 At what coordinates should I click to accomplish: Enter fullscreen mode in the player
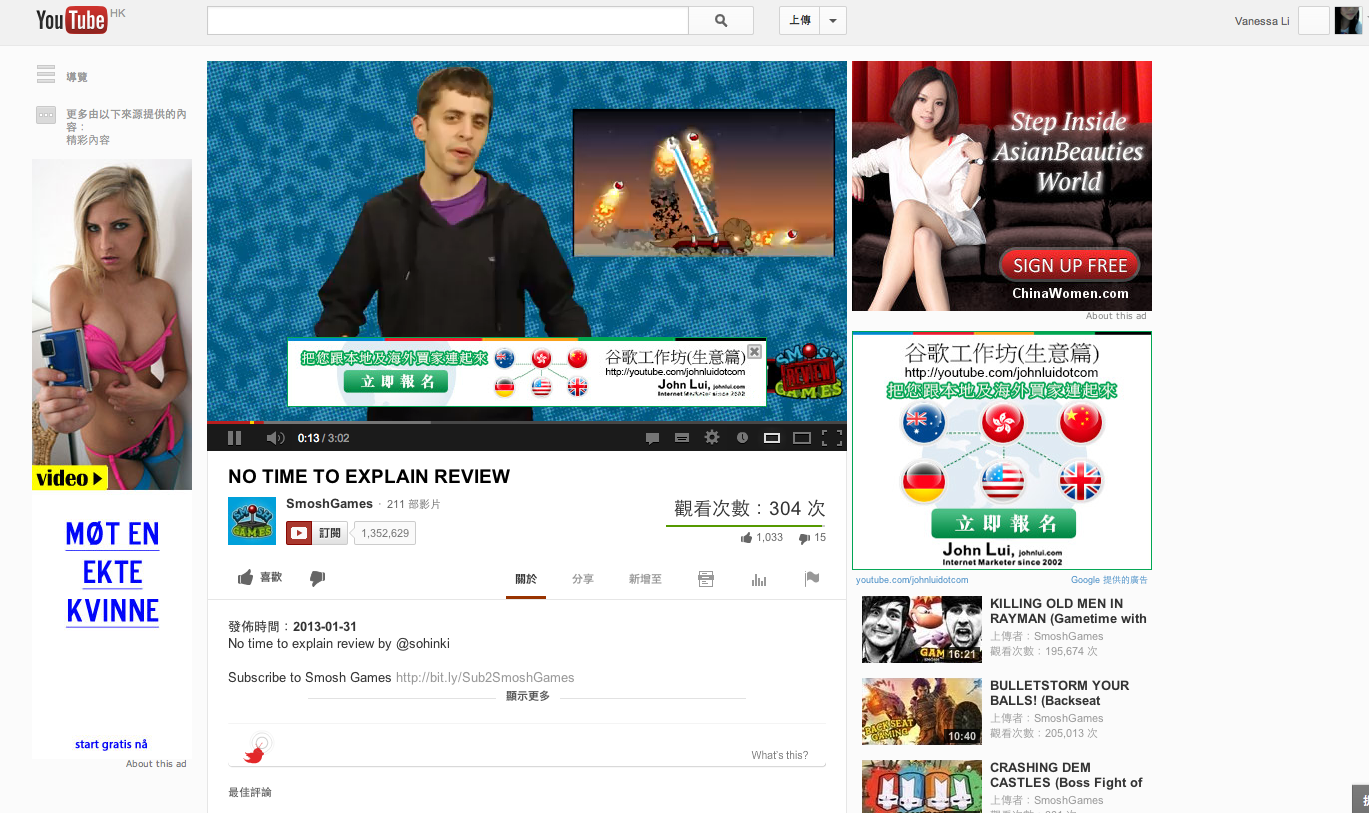[x=831, y=437]
